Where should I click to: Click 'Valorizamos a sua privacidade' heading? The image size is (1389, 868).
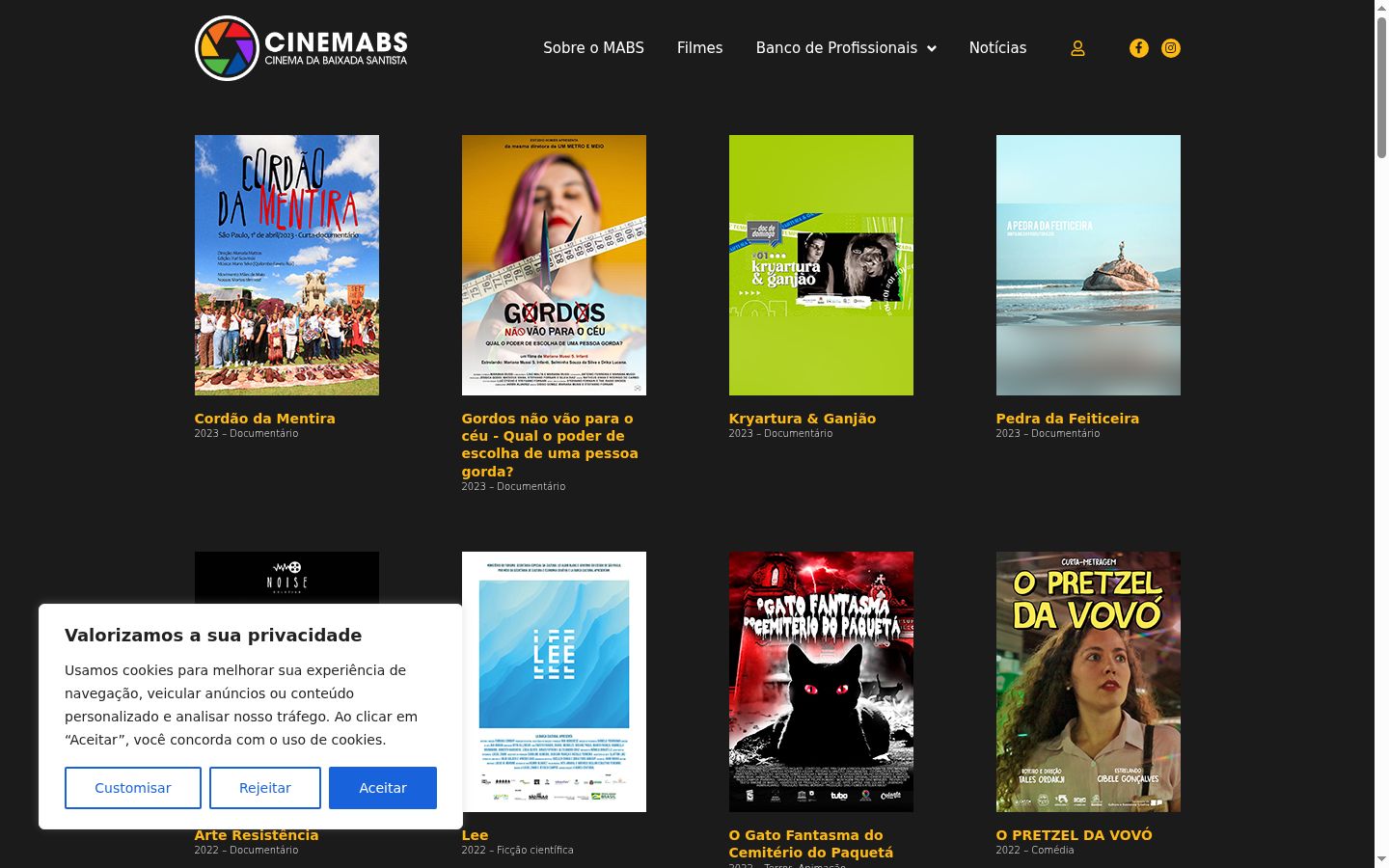tap(213, 636)
